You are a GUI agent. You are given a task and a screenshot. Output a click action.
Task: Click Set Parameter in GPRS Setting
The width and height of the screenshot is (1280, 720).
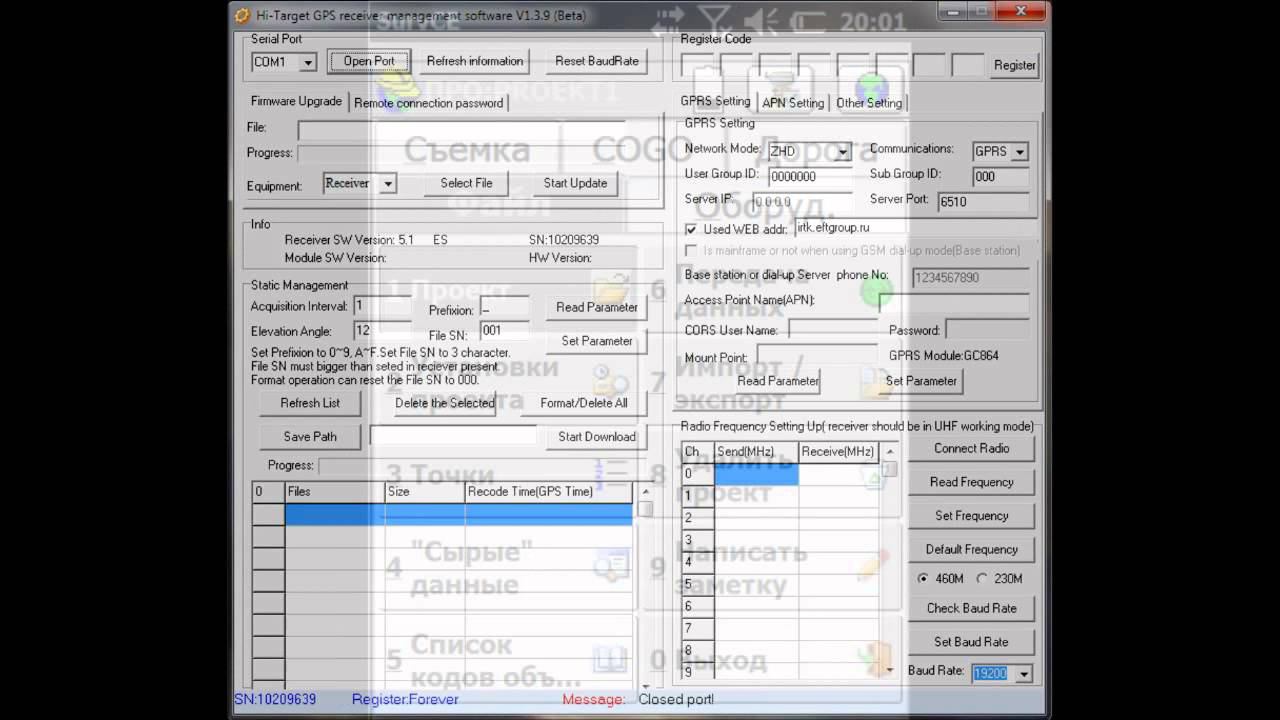coord(921,381)
